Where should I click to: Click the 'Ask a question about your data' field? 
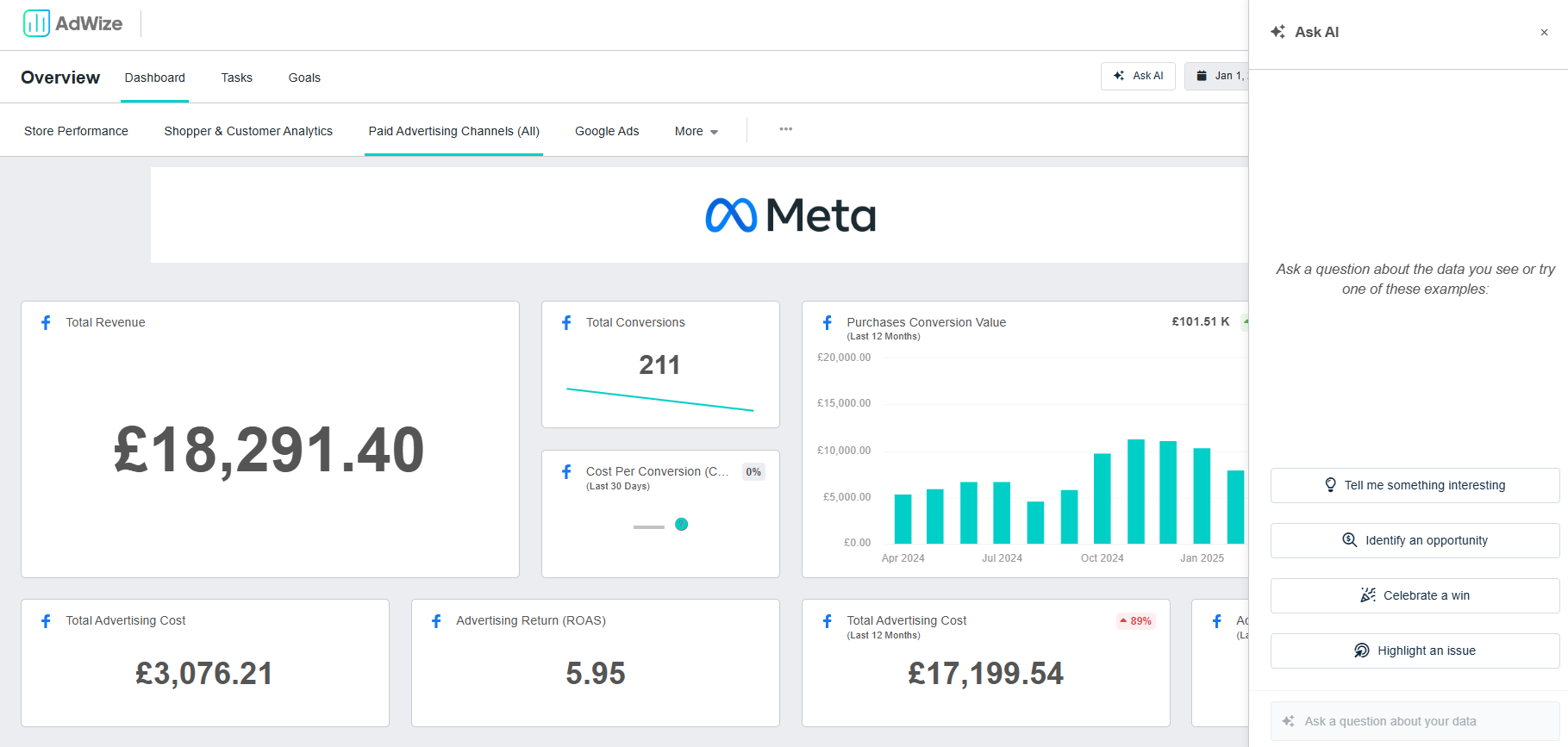pos(1414,721)
